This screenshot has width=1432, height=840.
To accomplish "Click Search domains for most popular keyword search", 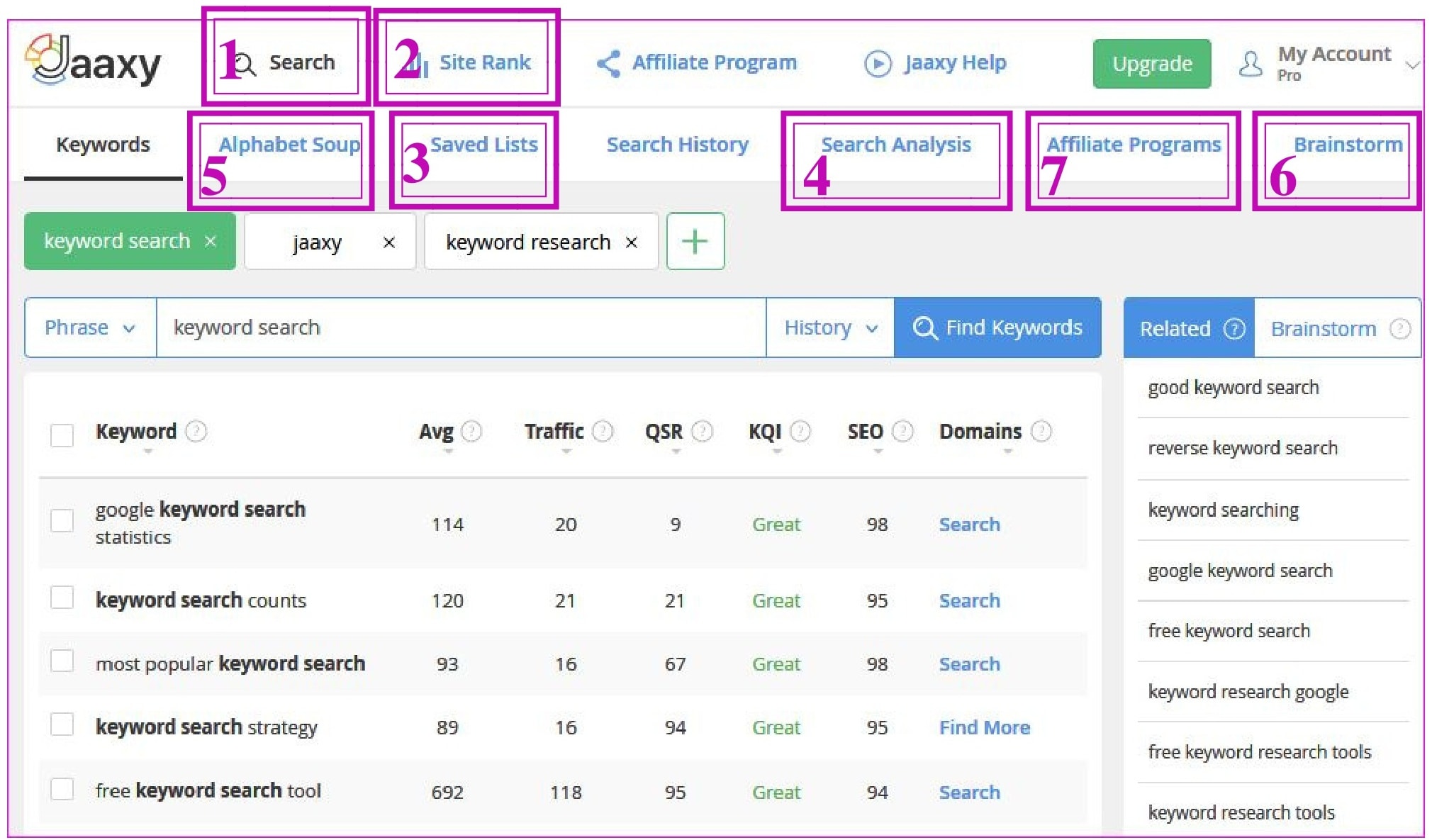I will coord(969,664).
